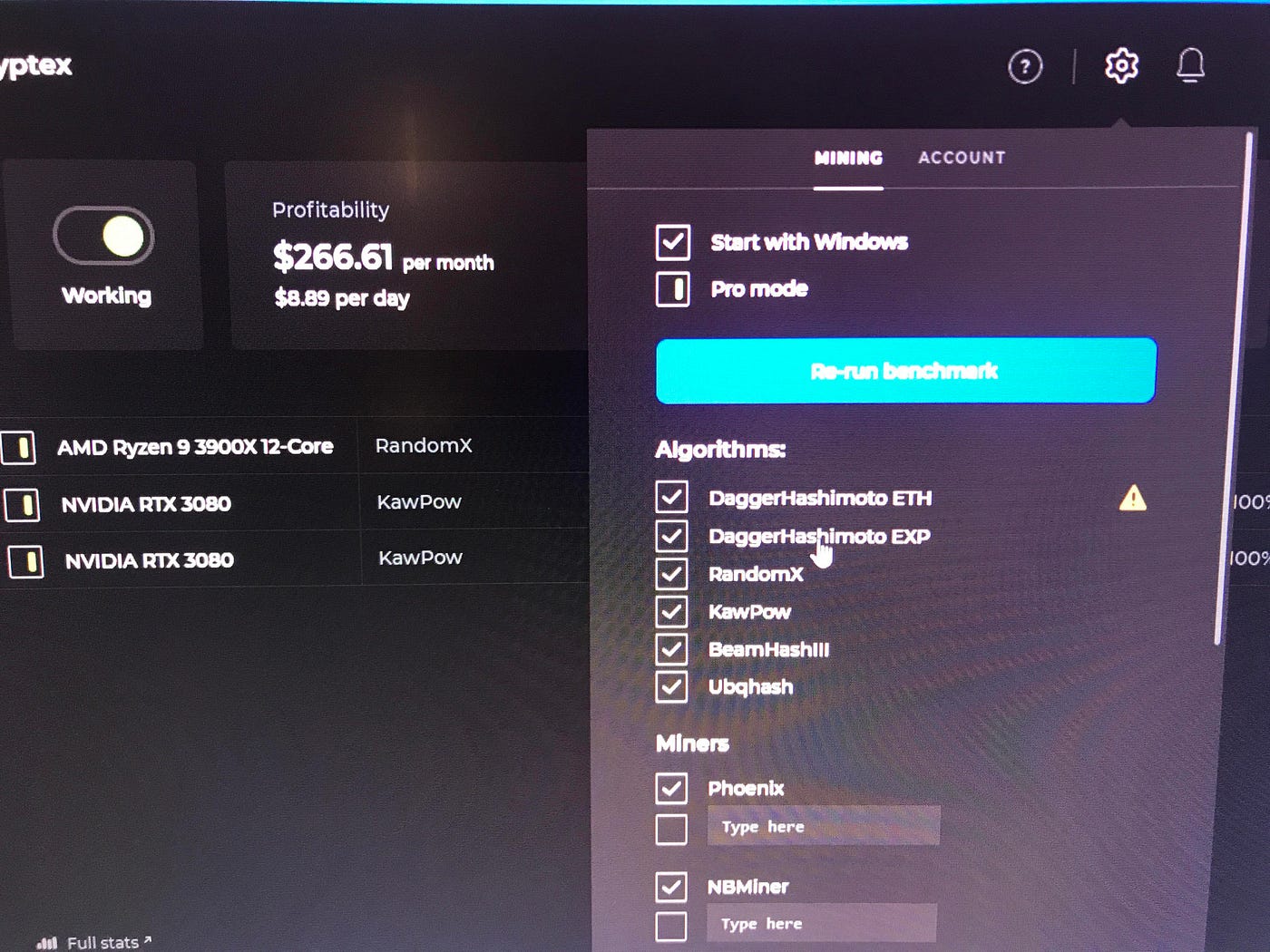Toggle the first NVIDIA RTX 3080 device switch
The height and width of the screenshot is (952, 1270).
click(x=22, y=505)
